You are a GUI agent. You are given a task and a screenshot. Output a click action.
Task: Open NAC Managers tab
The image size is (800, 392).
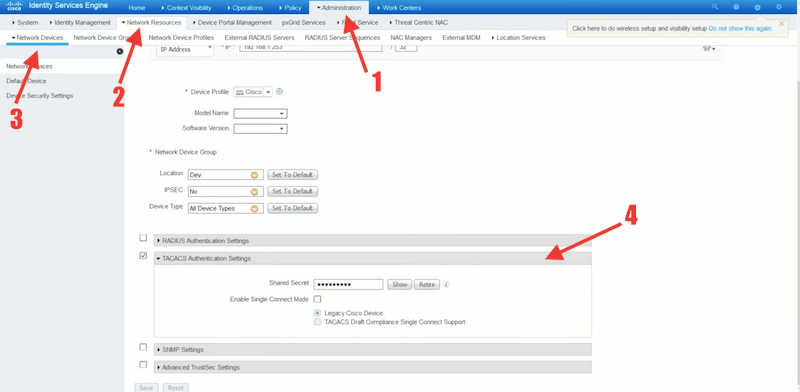point(411,38)
